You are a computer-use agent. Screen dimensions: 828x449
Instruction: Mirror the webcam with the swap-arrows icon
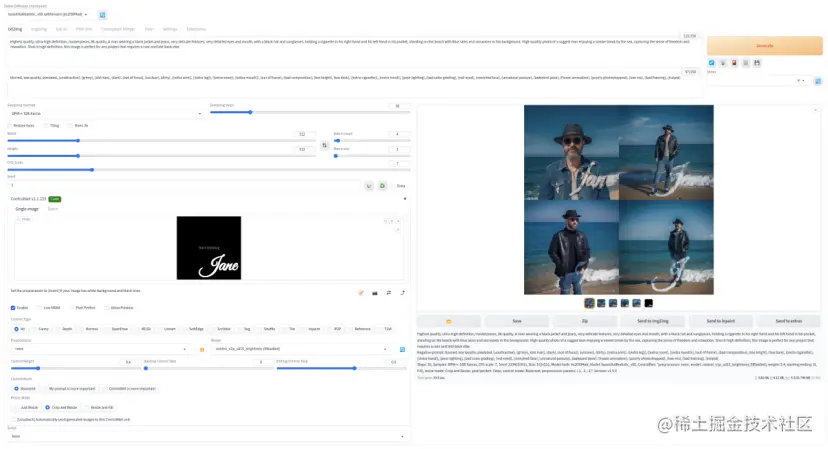(389, 293)
